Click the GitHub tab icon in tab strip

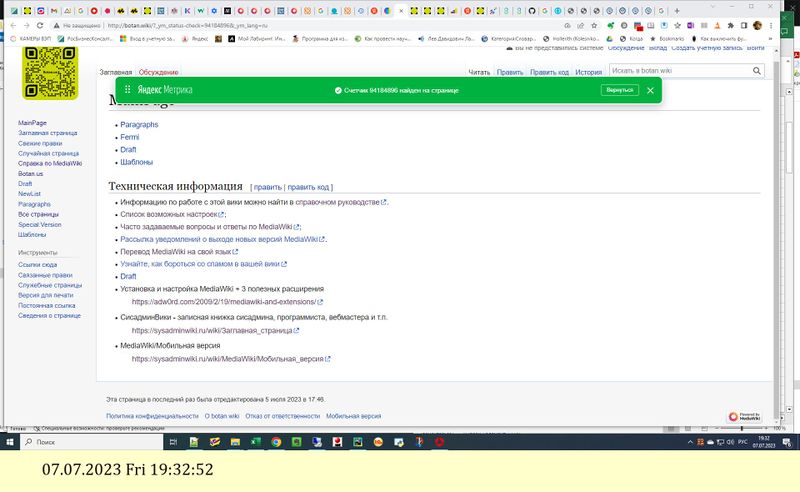point(532,11)
